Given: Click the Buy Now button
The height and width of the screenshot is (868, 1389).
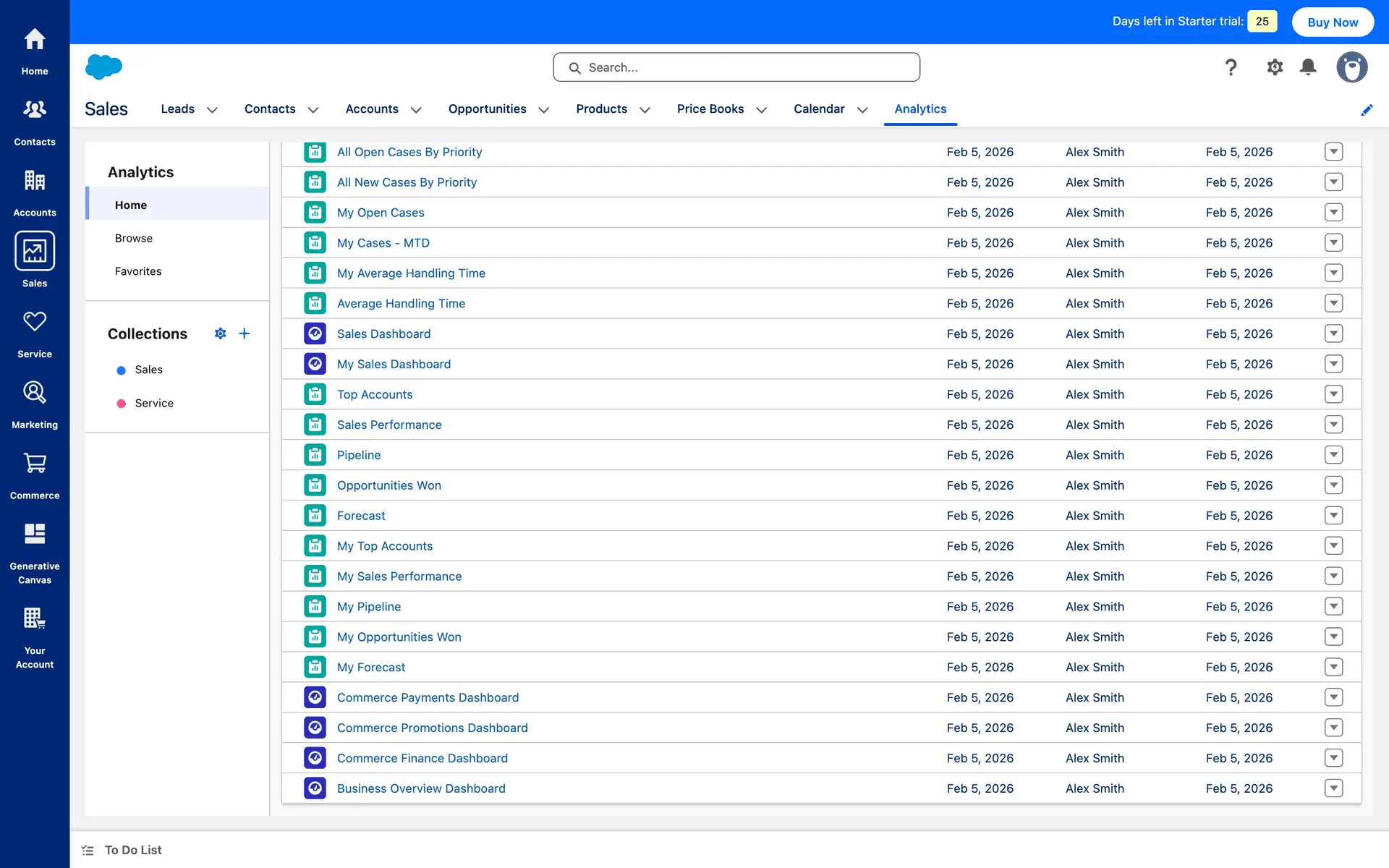Looking at the screenshot, I should pos(1333,22).
